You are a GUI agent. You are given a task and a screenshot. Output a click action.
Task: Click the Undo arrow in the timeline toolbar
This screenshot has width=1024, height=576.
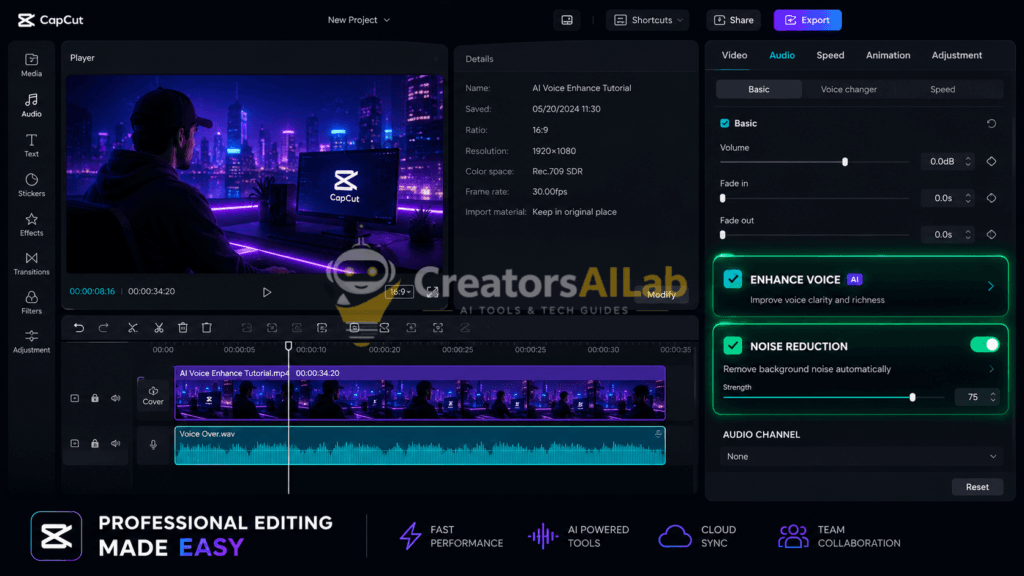tap(79, 328)
